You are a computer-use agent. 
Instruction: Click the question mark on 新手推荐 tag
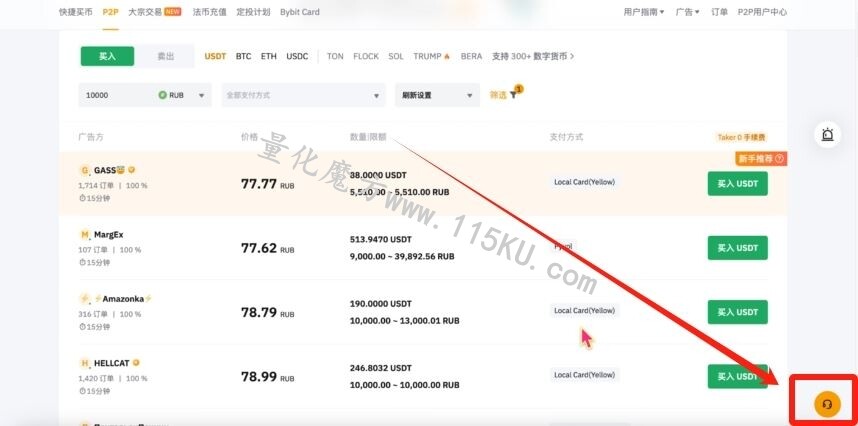click(779, 159)
